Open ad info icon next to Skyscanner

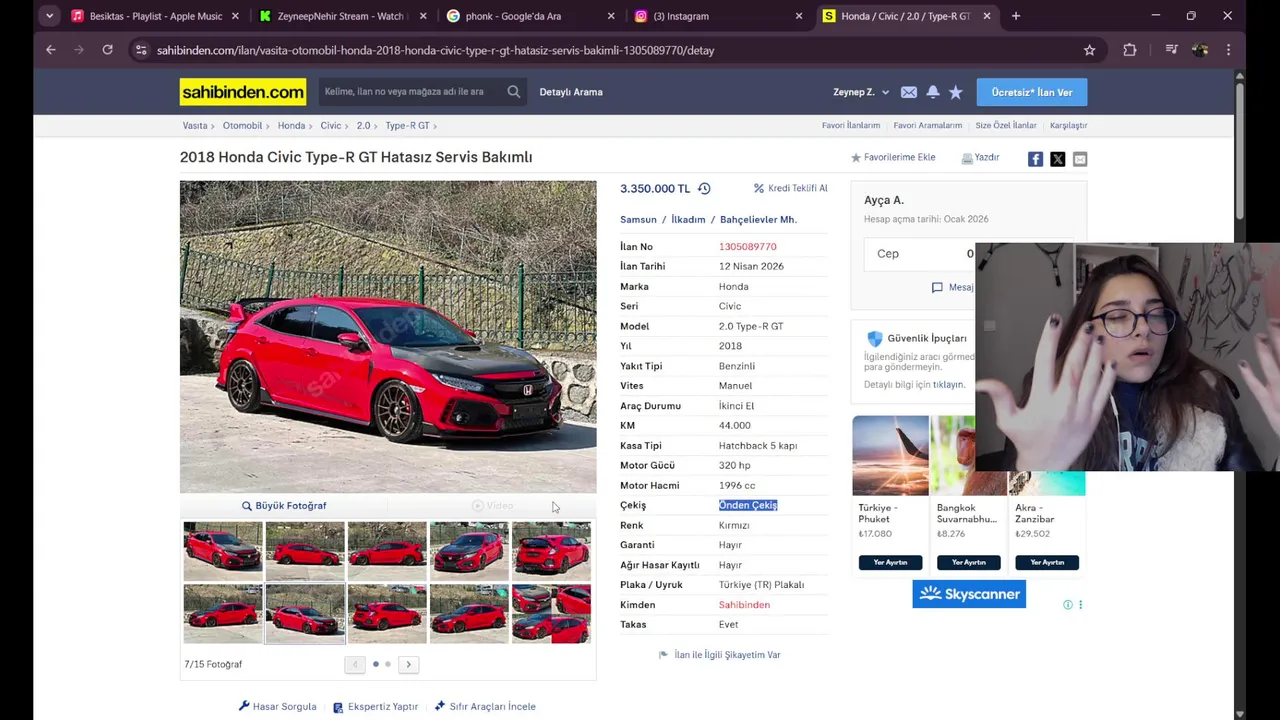(x=1068, y=605)
